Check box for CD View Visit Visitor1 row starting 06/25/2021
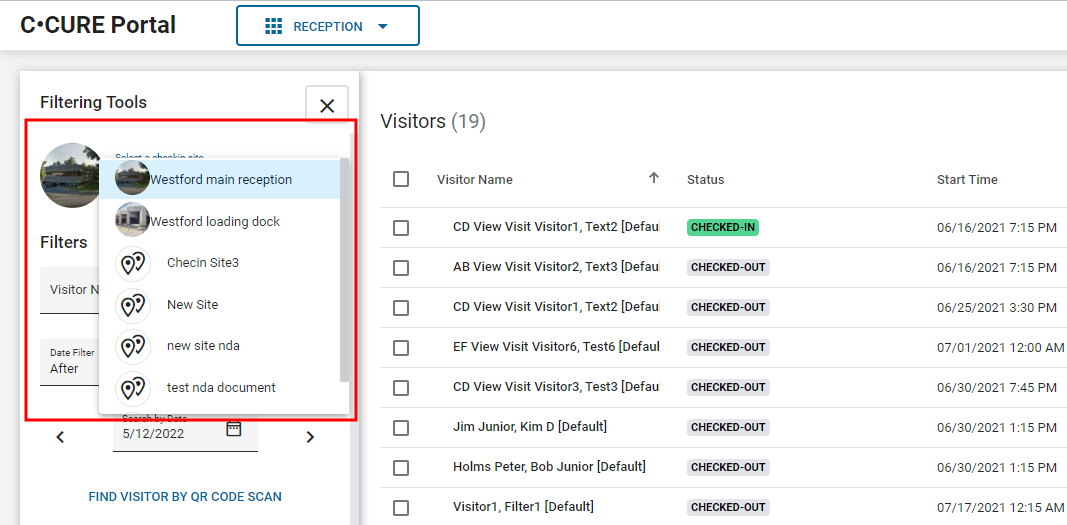 coord(401,308)
